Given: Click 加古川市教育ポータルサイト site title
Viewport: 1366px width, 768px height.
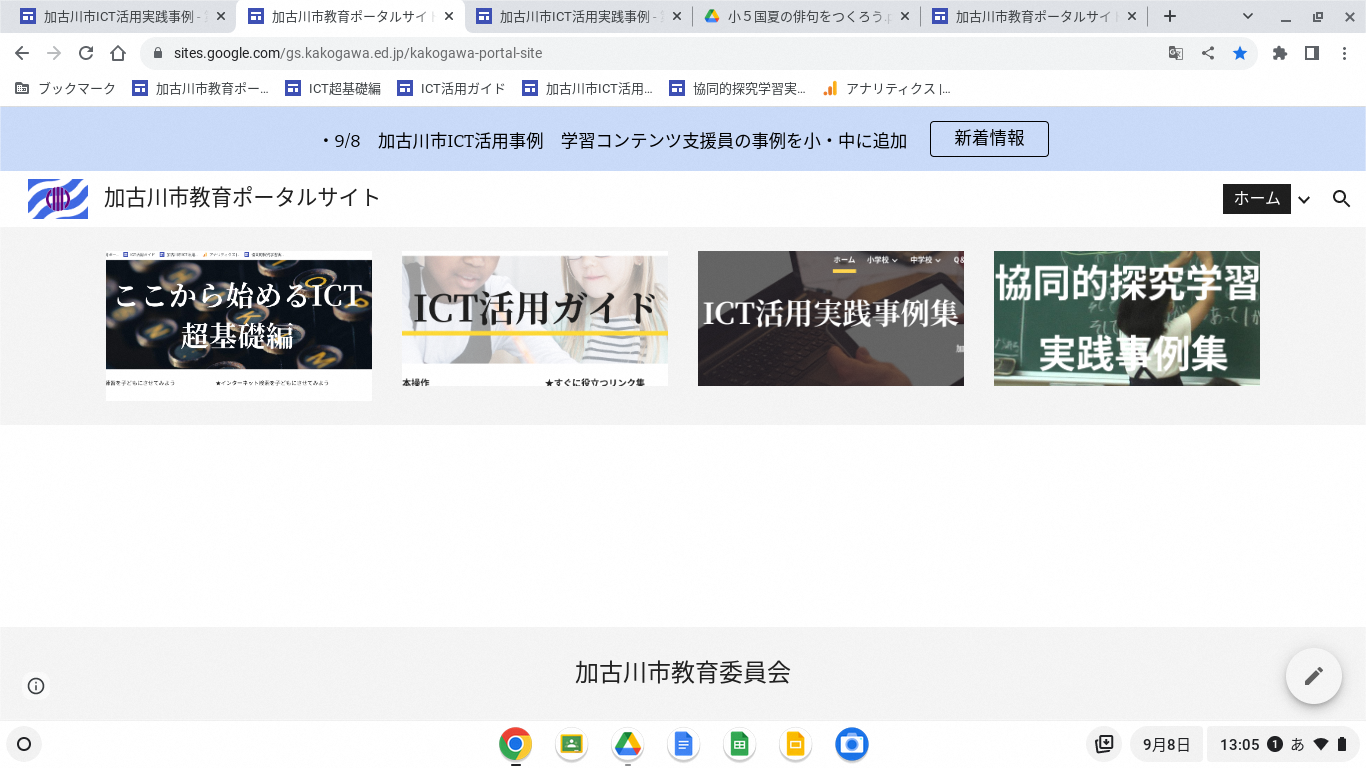Looking at the screenshot, I should [242, 198].
